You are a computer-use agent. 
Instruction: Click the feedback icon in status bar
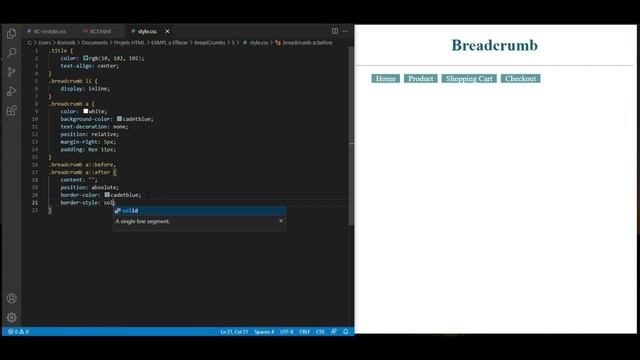334,331
